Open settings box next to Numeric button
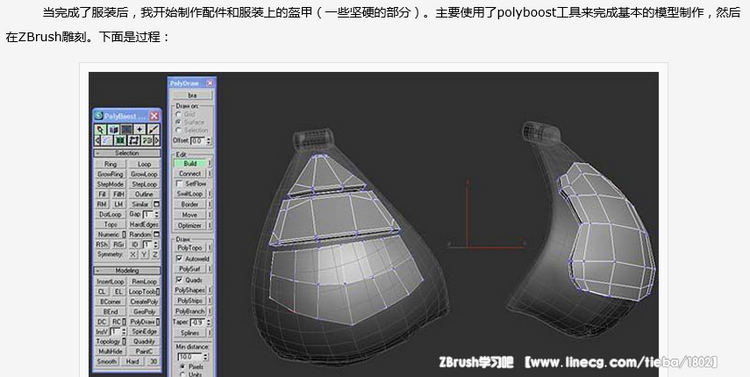Image resolution: width=750 pixels, height=377 pixels. (124, 234)
